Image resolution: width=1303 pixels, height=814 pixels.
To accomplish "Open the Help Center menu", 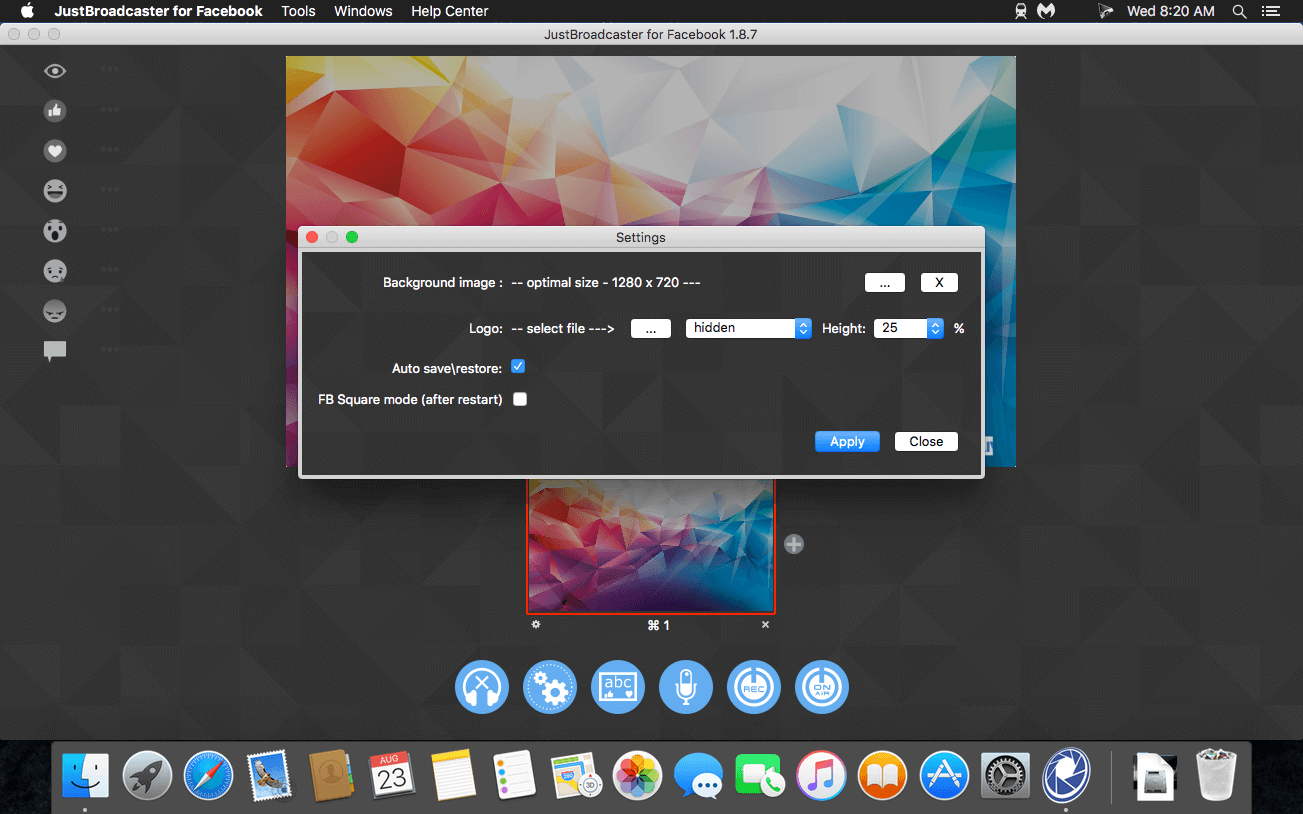I will (450, 11).
